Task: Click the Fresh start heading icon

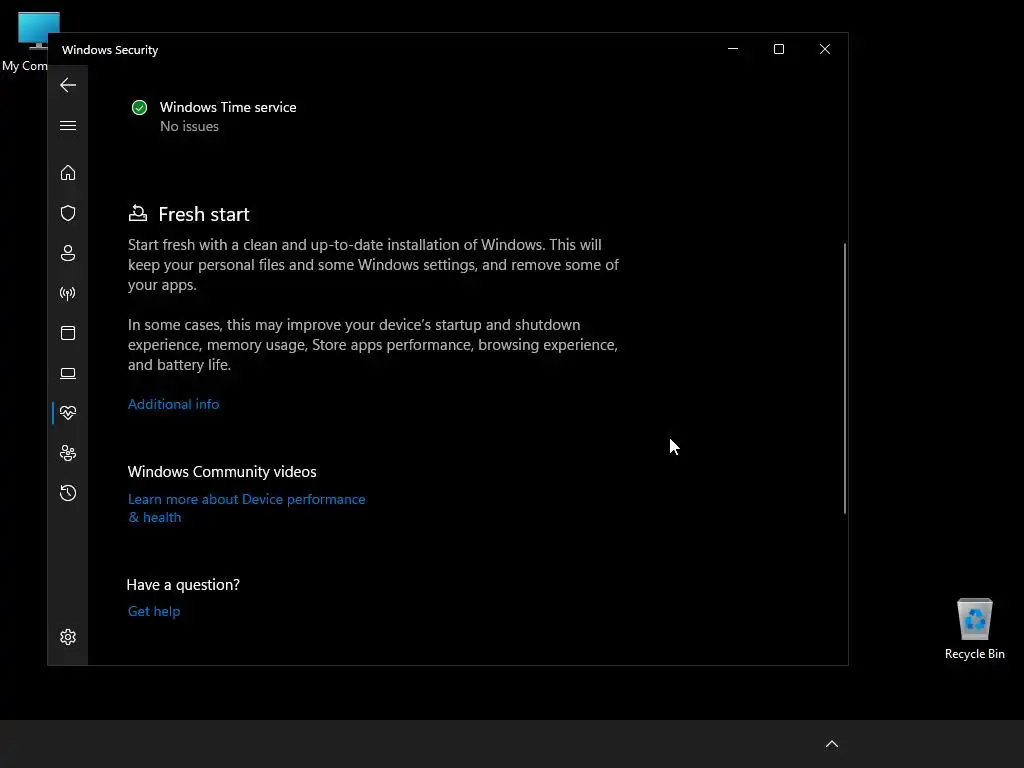Action: 138,214
